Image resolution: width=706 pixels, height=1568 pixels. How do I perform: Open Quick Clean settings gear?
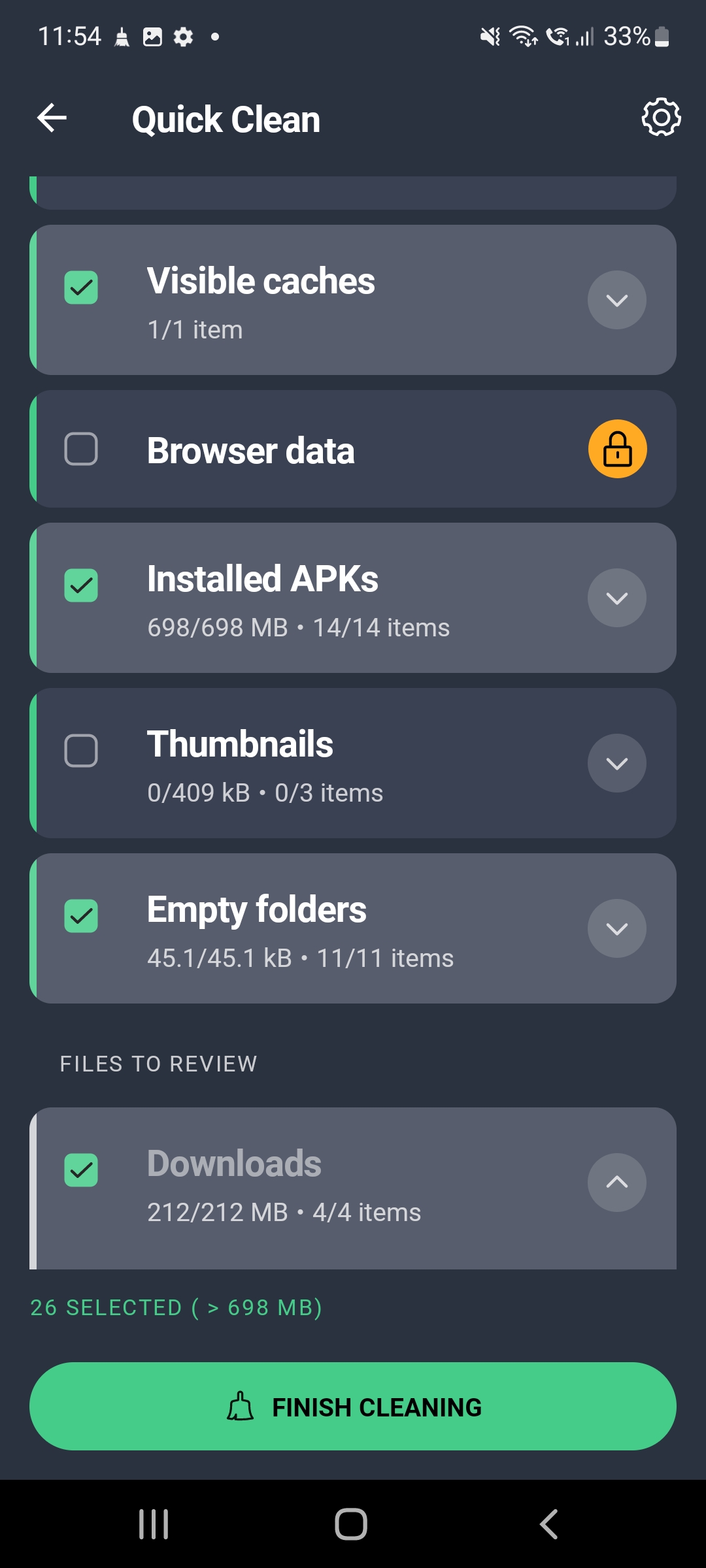pyautogui.click(x=660, y=118)
